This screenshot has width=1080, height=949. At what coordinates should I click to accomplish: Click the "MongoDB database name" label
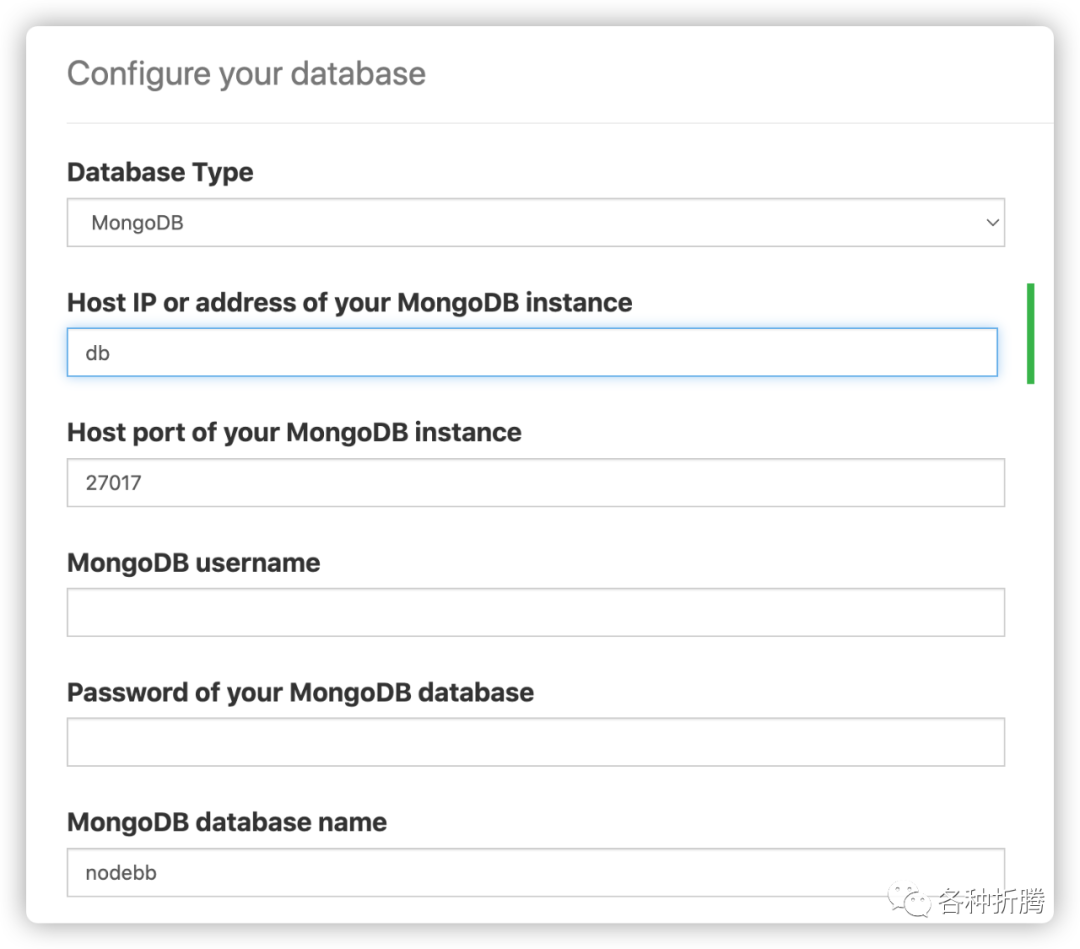pos(227,822)
